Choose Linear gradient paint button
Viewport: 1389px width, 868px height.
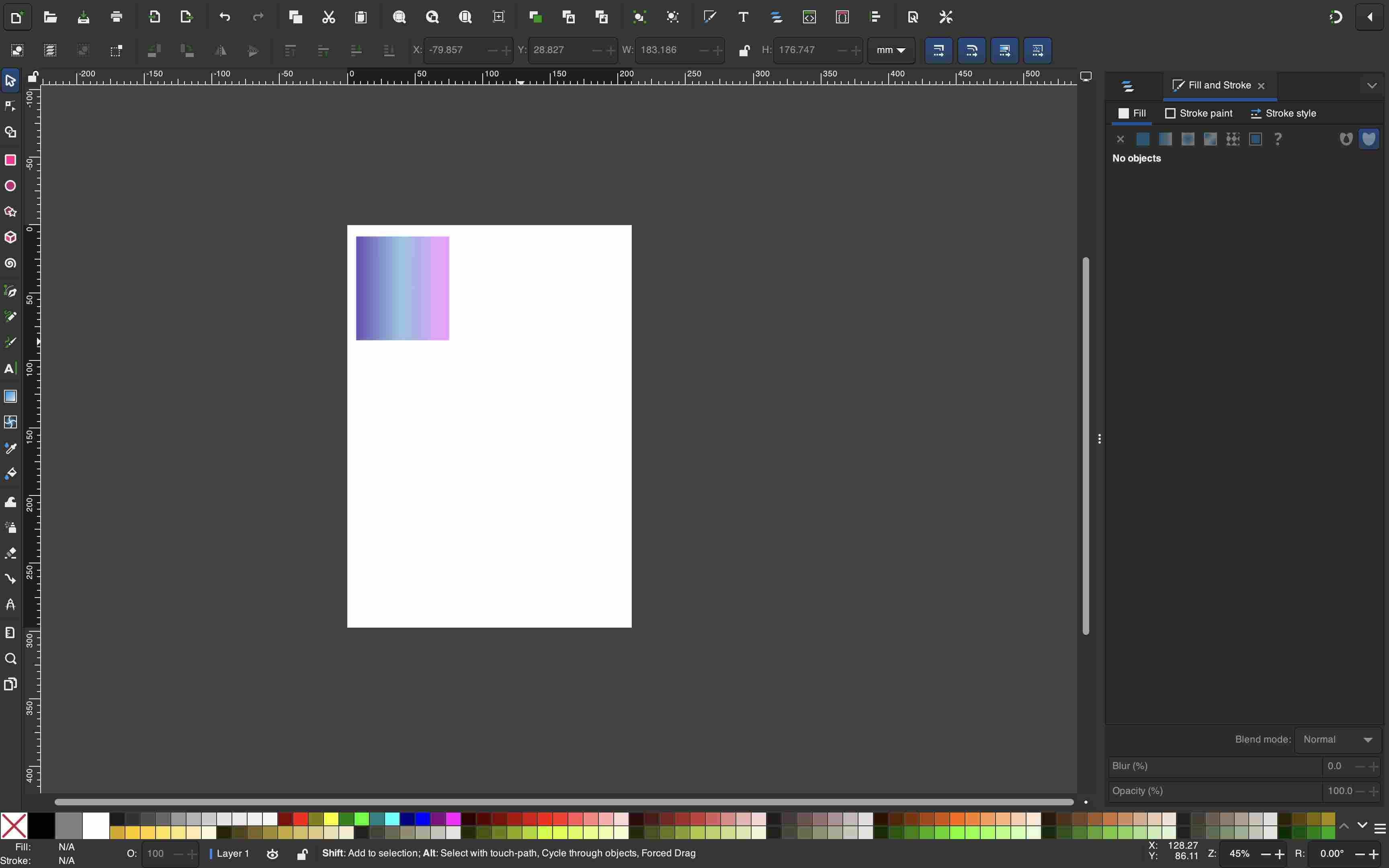tap(1165, 139)
